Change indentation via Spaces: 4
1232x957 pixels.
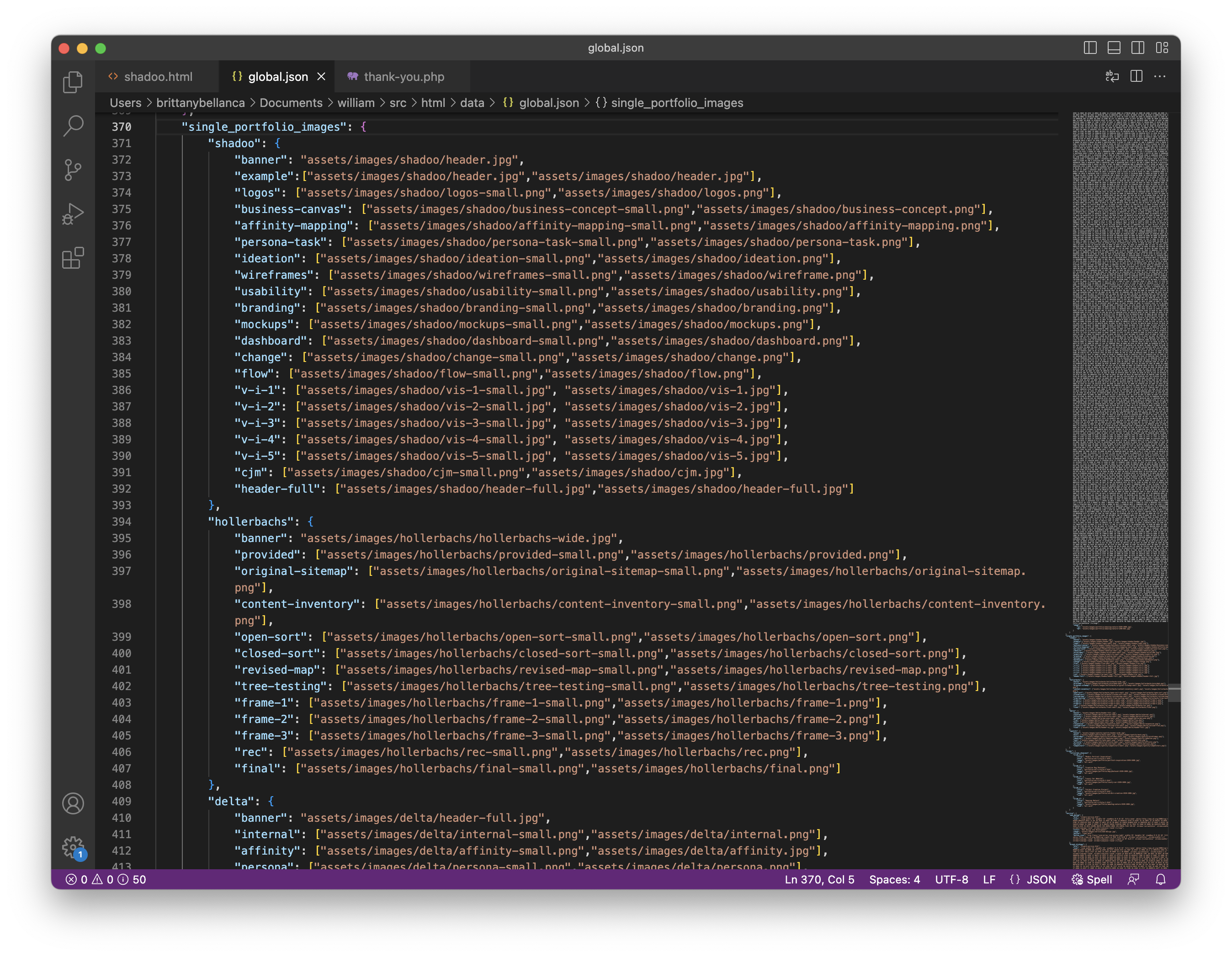tap(894, 879)
